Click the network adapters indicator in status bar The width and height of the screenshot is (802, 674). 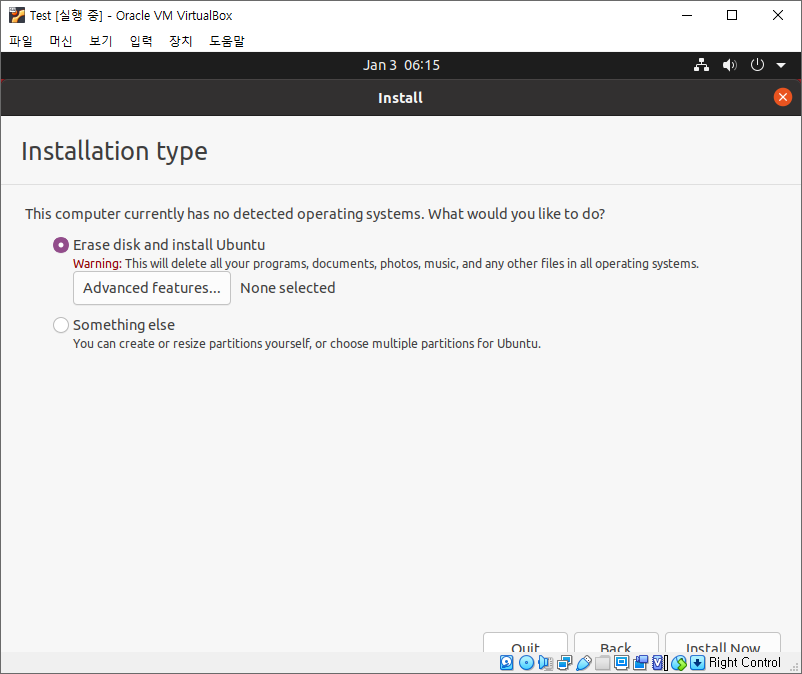(x=565, y=663)
